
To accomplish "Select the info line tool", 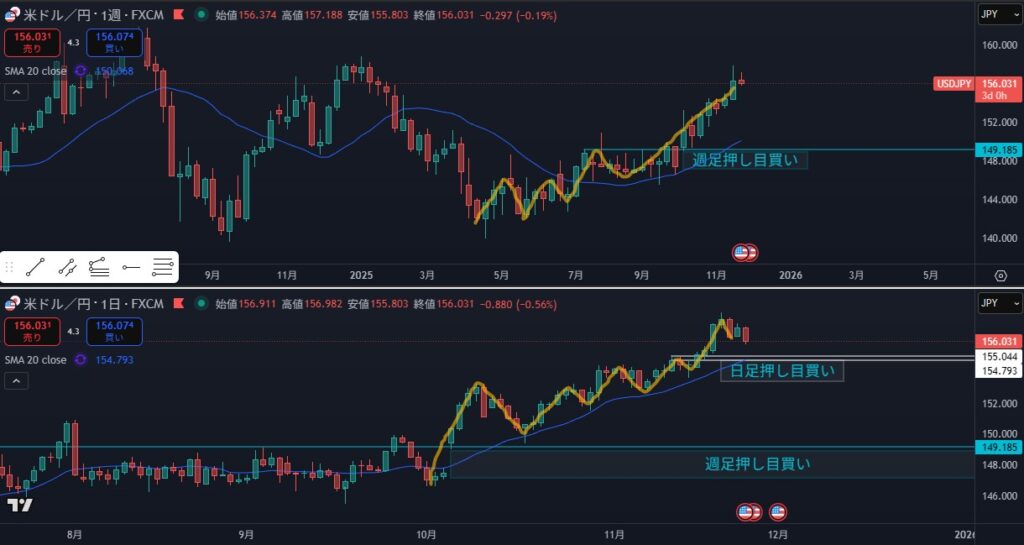I will (68, 267).
